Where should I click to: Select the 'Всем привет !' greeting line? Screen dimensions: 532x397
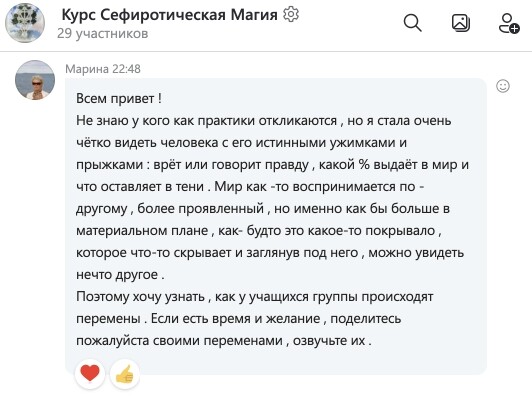pyautogui.click(x=119, y=98)
